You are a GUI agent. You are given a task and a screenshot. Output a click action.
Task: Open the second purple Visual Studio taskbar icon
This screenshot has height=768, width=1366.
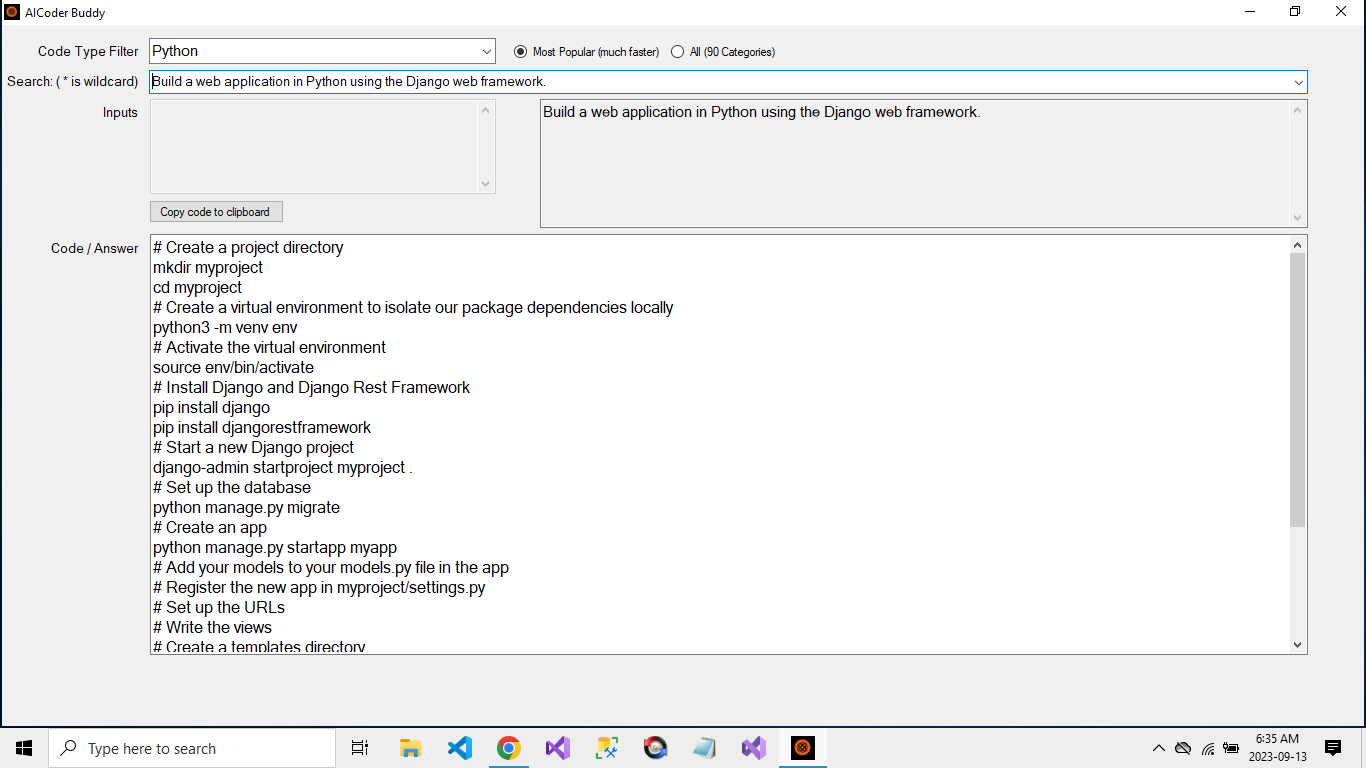(x=753, y=748)
